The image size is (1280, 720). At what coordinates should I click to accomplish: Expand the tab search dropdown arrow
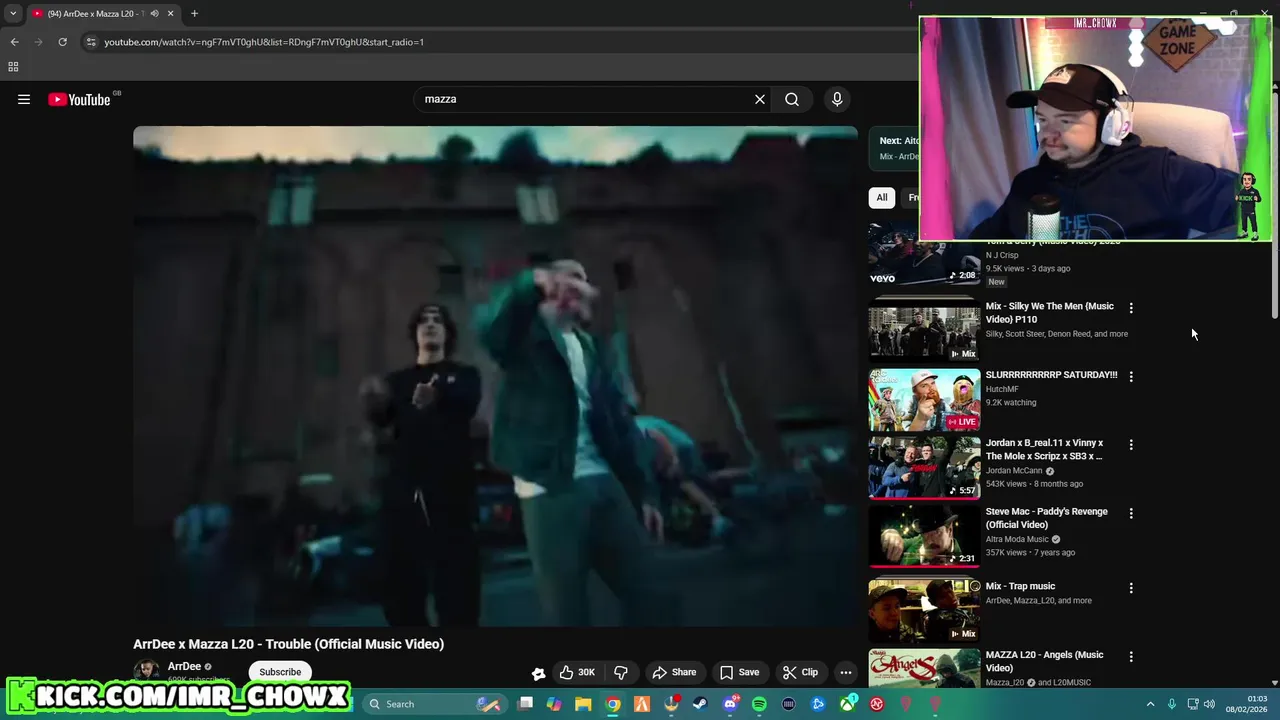coord(13,14)
